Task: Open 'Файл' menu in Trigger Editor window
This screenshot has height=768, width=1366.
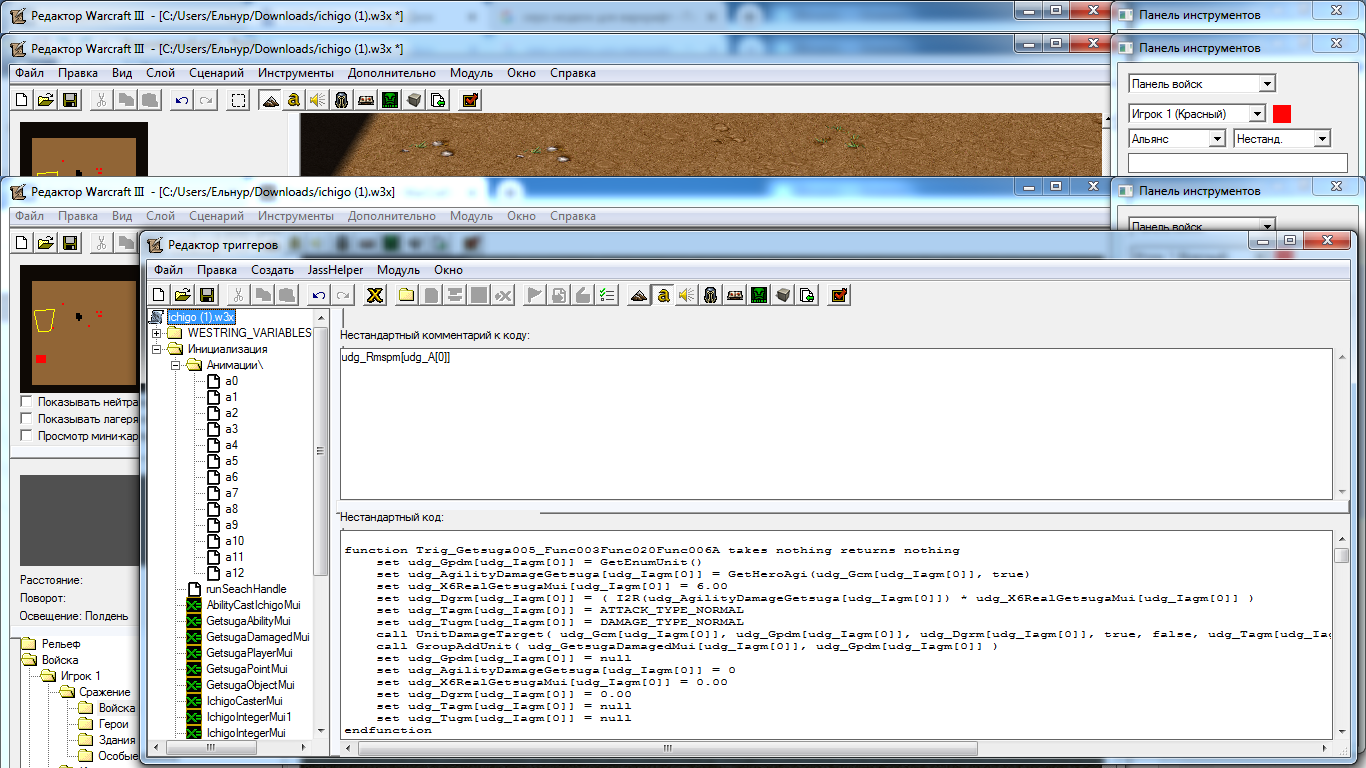Action: (x=168, y=270)
